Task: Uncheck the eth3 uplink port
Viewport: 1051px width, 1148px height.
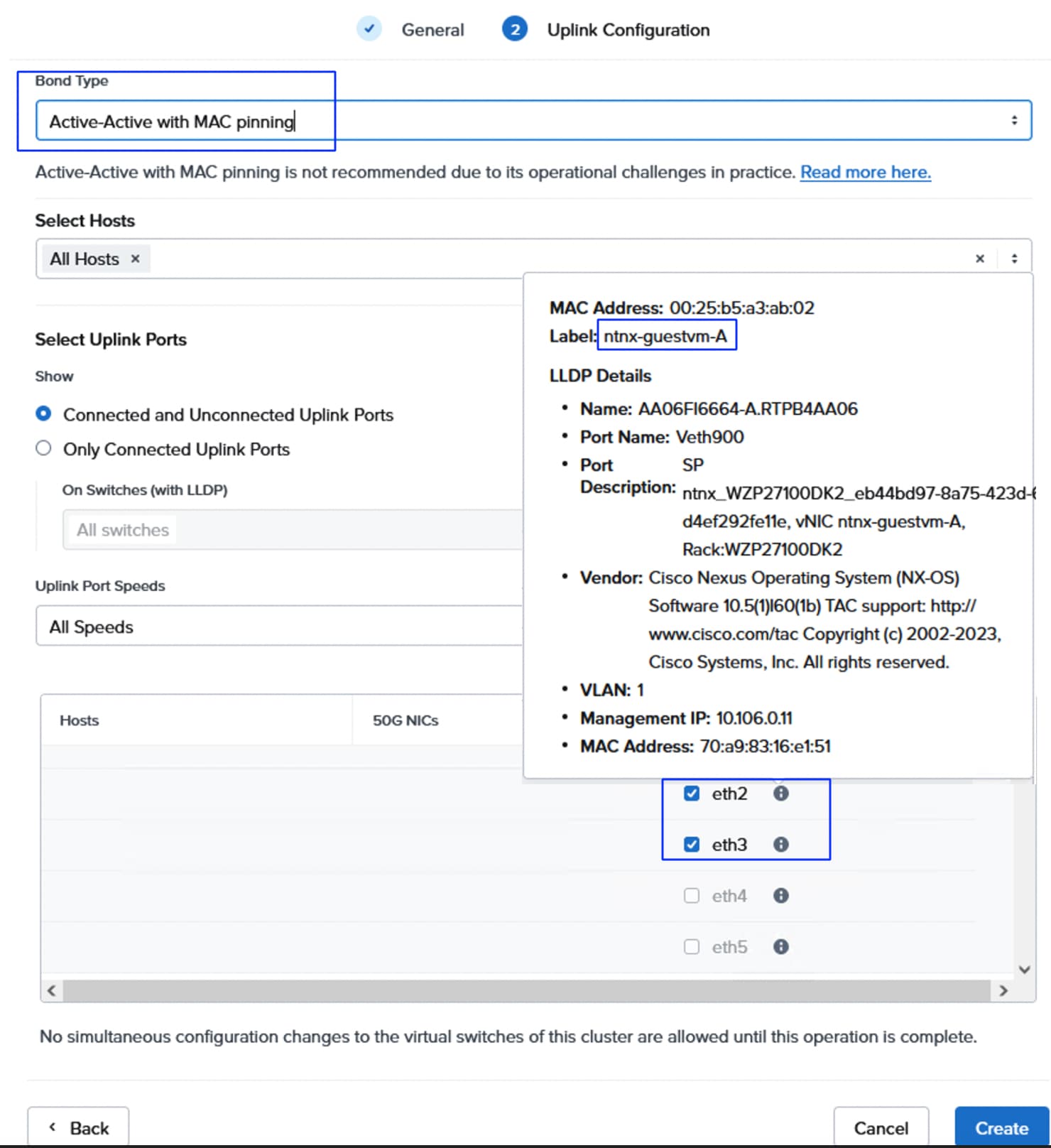Action: tap(691, 845)
